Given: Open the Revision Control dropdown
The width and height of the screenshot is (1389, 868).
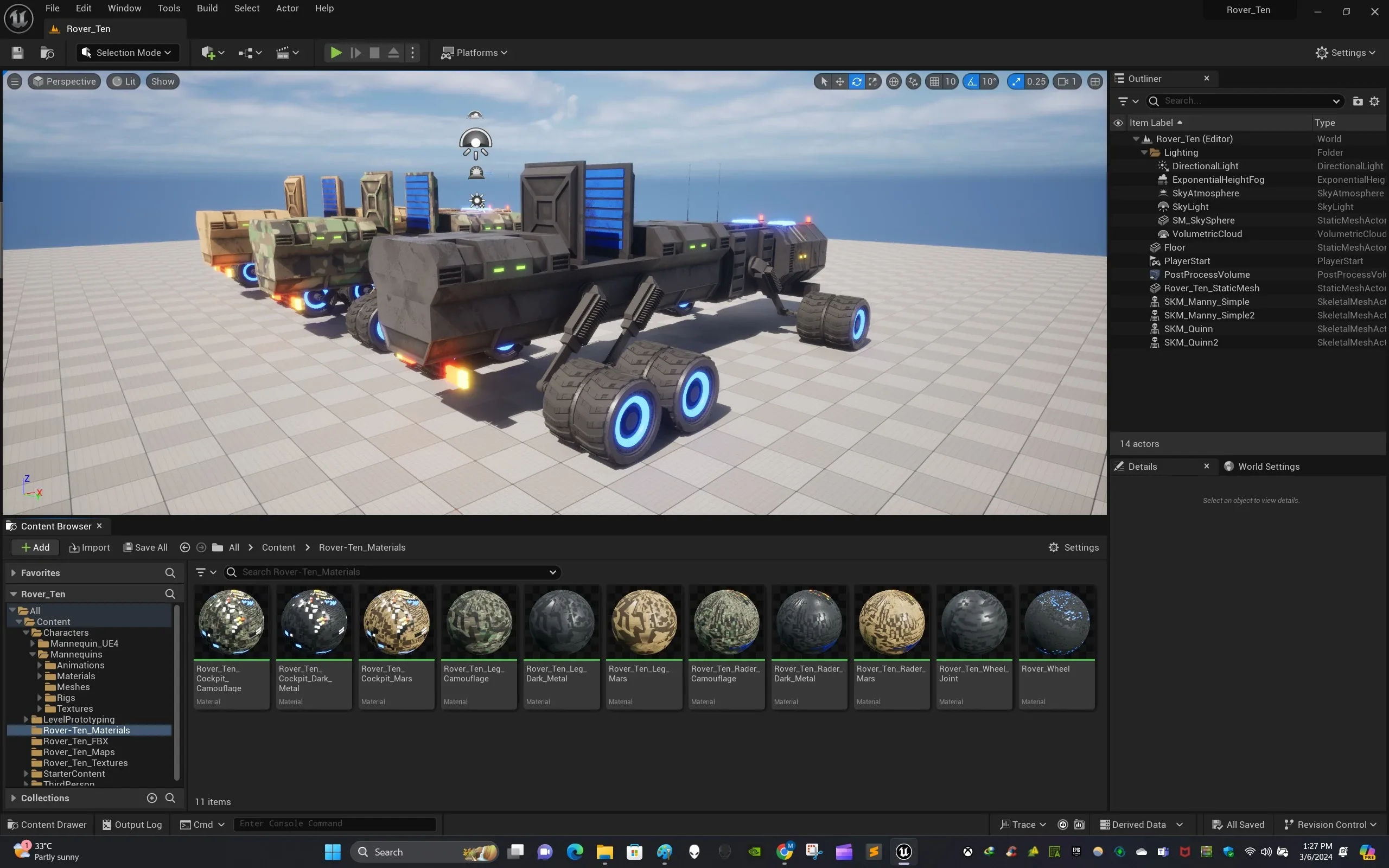Looking at the screenshot, I should [x=1330, y=825].
